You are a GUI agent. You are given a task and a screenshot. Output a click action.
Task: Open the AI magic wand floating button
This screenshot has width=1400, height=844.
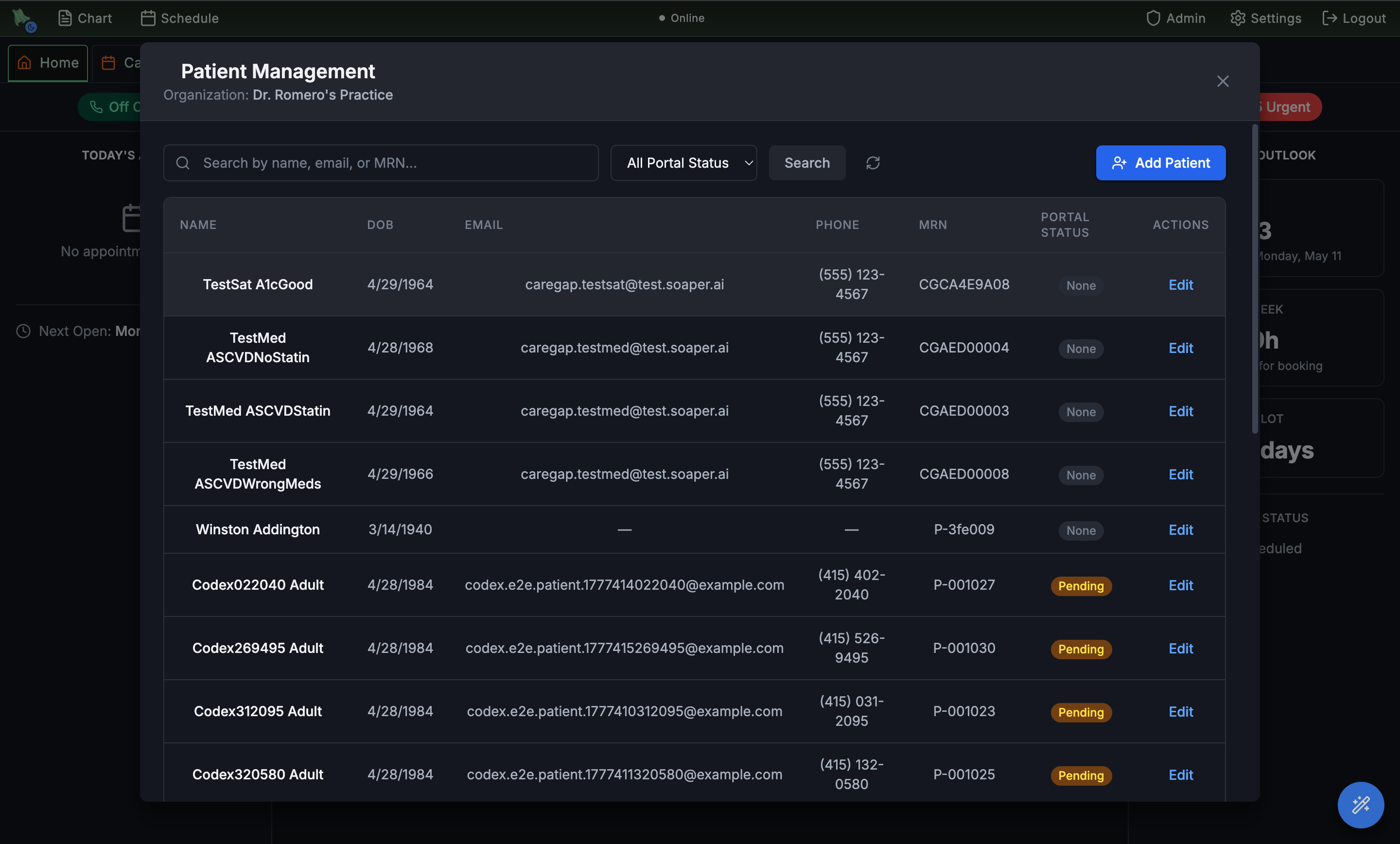pos(1361,805)
